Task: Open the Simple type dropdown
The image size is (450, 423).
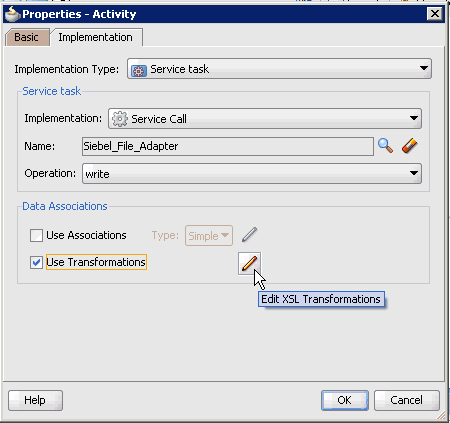Action: pos(209,236)
